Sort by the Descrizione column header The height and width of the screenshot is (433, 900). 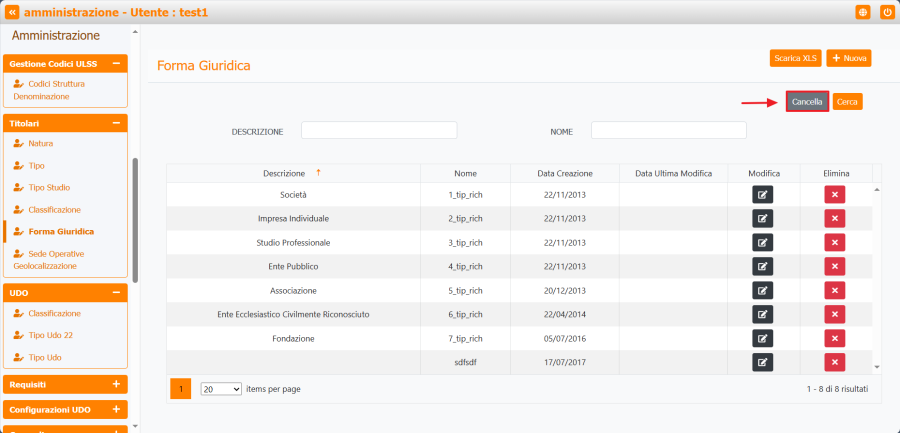click(284, 173)
